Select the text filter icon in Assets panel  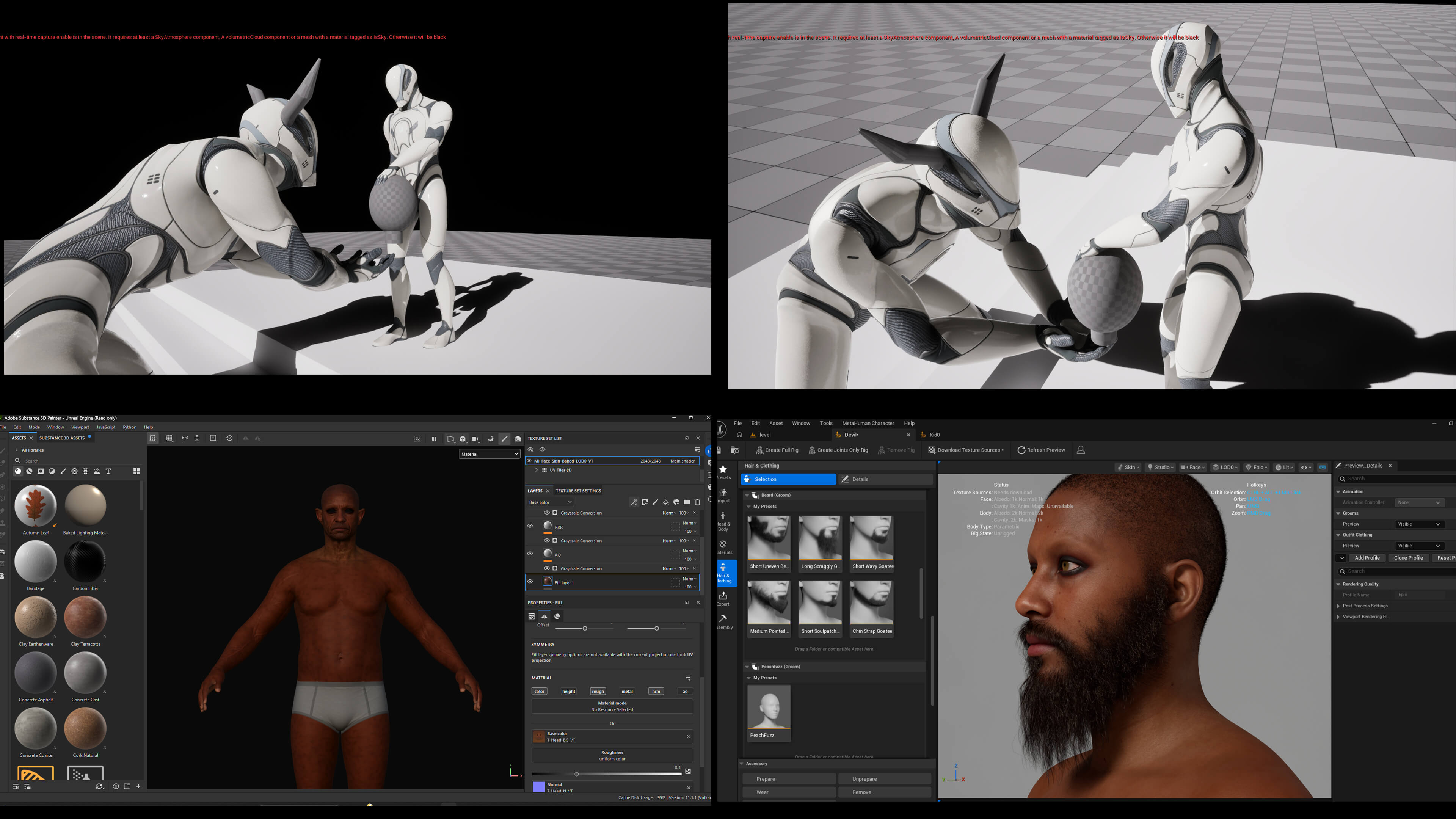point(108,471)
